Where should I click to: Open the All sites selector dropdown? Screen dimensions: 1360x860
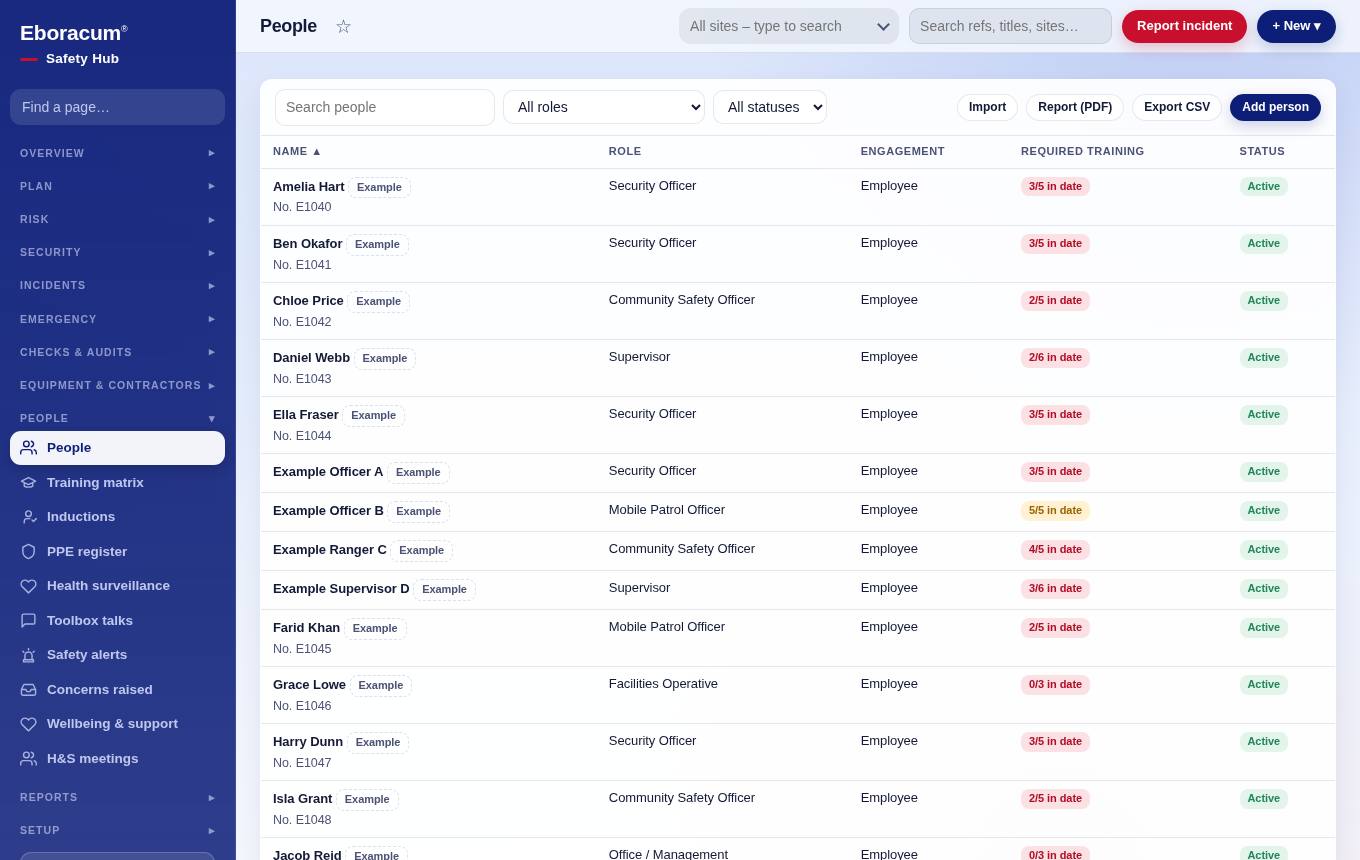point(789,26)
